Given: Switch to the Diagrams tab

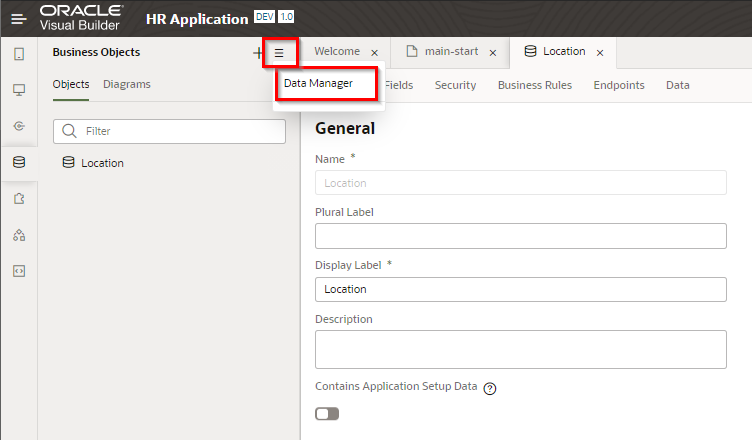Looking at the screenshot, I should click(127, 84).
